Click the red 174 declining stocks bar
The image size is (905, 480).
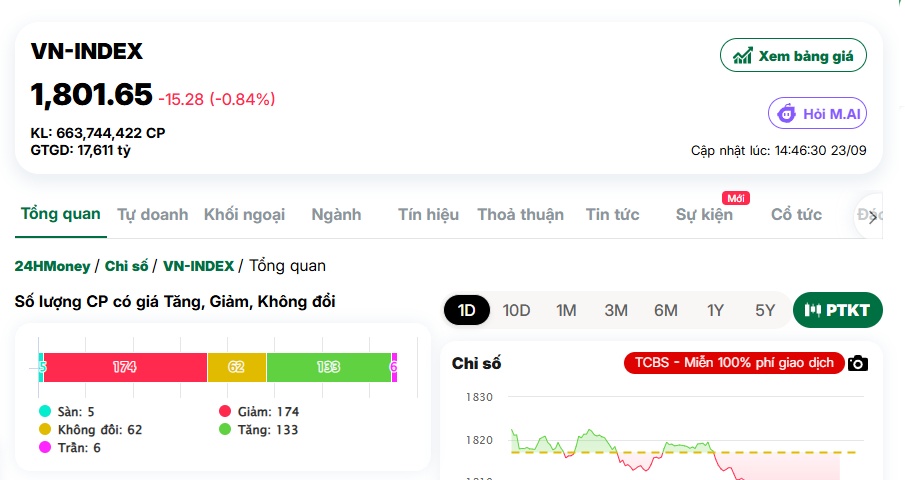[x=125, y=367]
